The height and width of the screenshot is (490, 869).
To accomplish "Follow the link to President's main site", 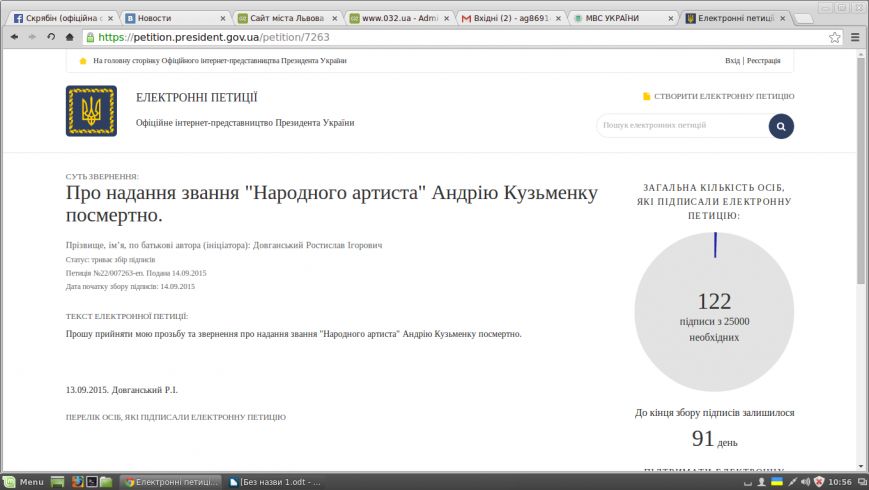I will tap(219, 61).
